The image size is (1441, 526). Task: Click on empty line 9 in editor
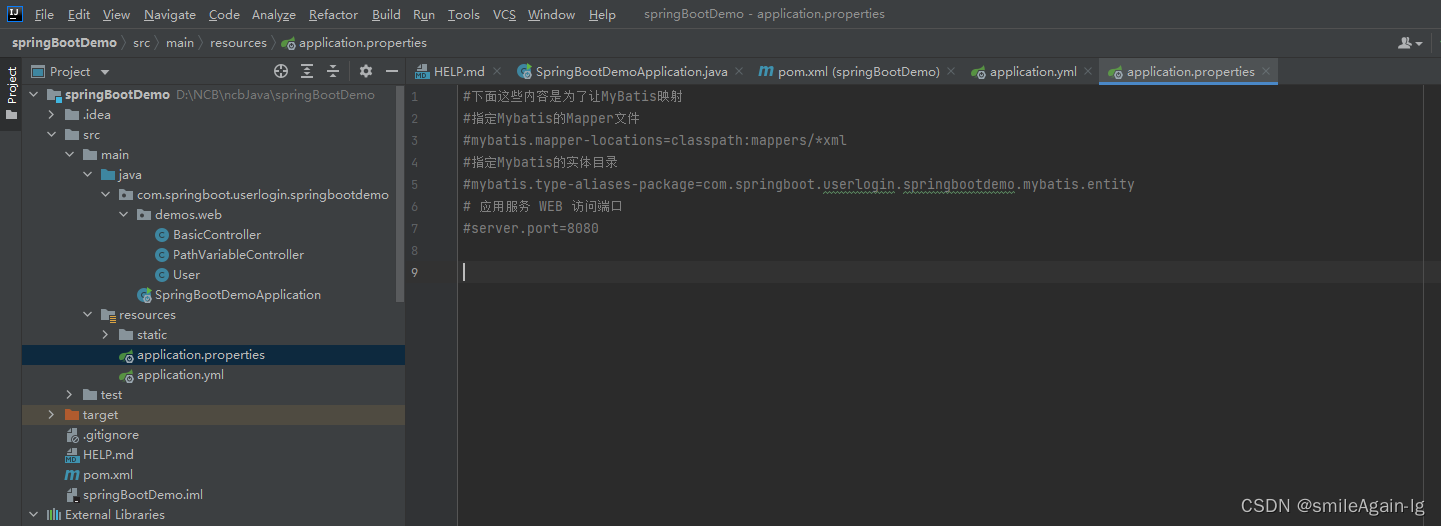pyautogui.click(x=800, y=272)
